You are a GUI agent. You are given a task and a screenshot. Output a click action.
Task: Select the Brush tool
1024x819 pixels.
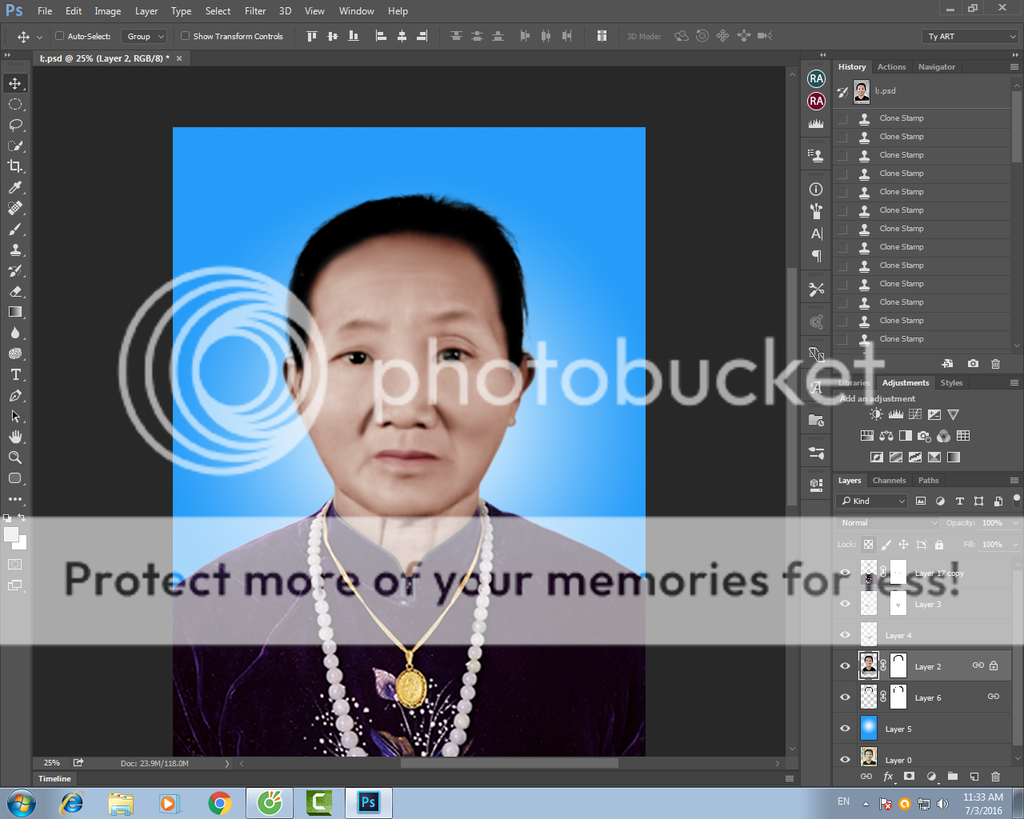[x=15, y=229]
